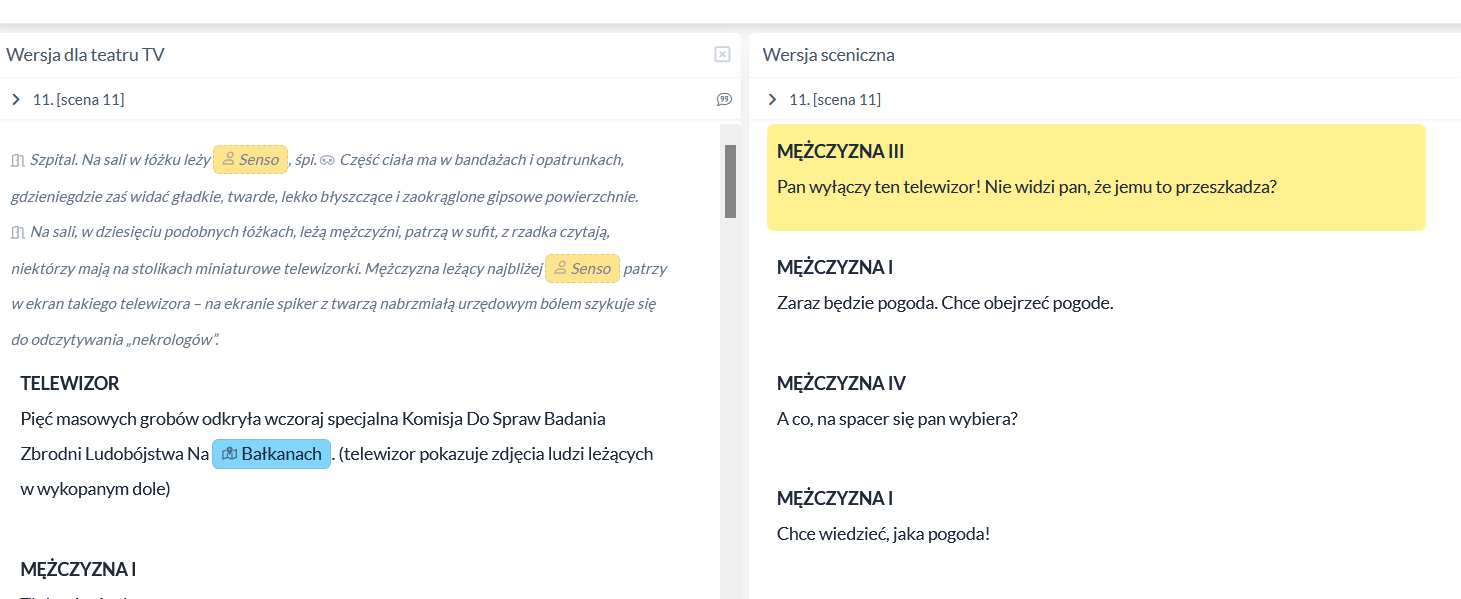Click "11. [scena 11]" label in TV version
Image resolution: width=1461 pixels, height=599 pixels.
point(78,99)
